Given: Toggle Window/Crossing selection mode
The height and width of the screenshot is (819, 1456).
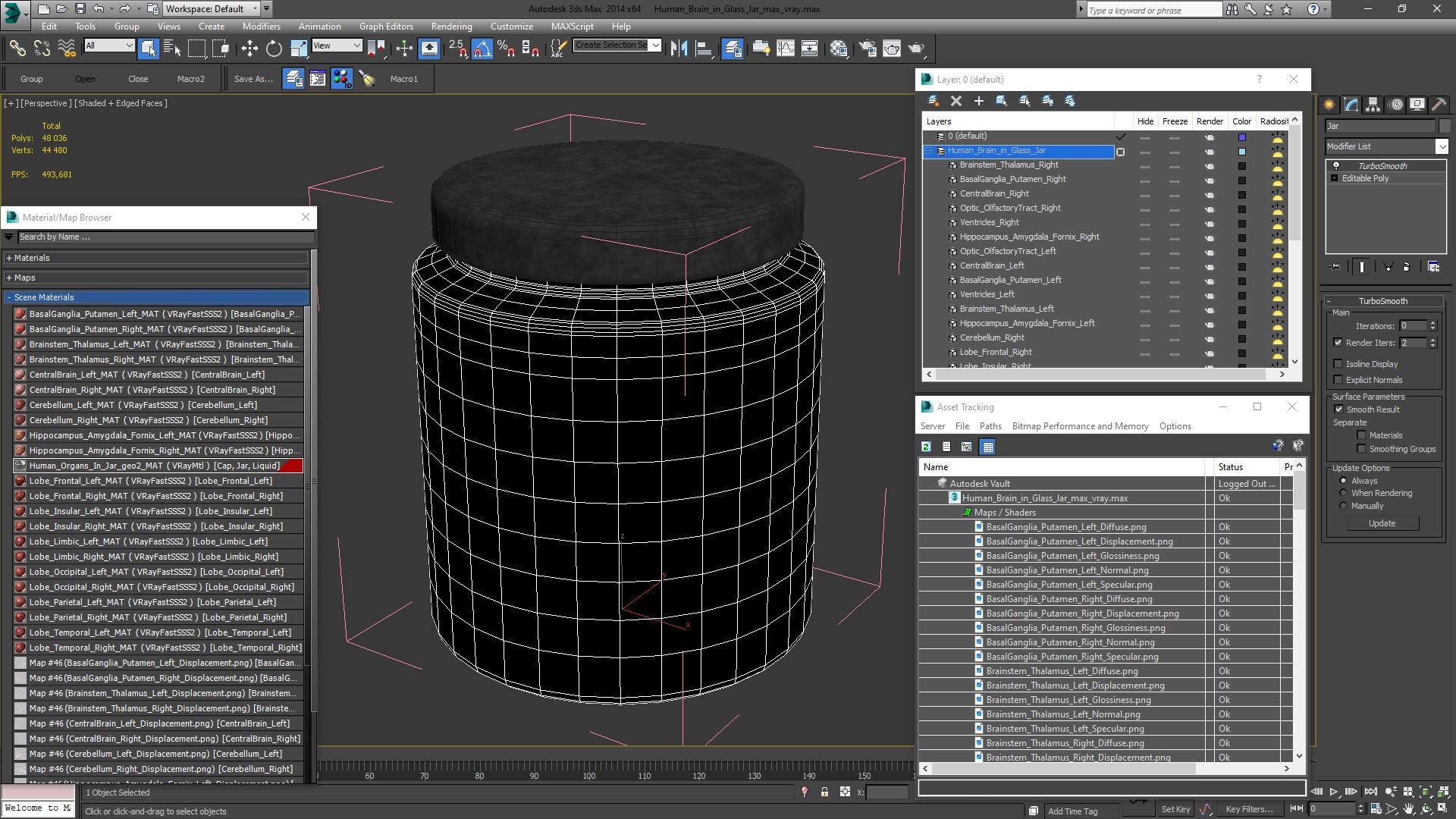Looking at the screenshot, I should point(221,49).
